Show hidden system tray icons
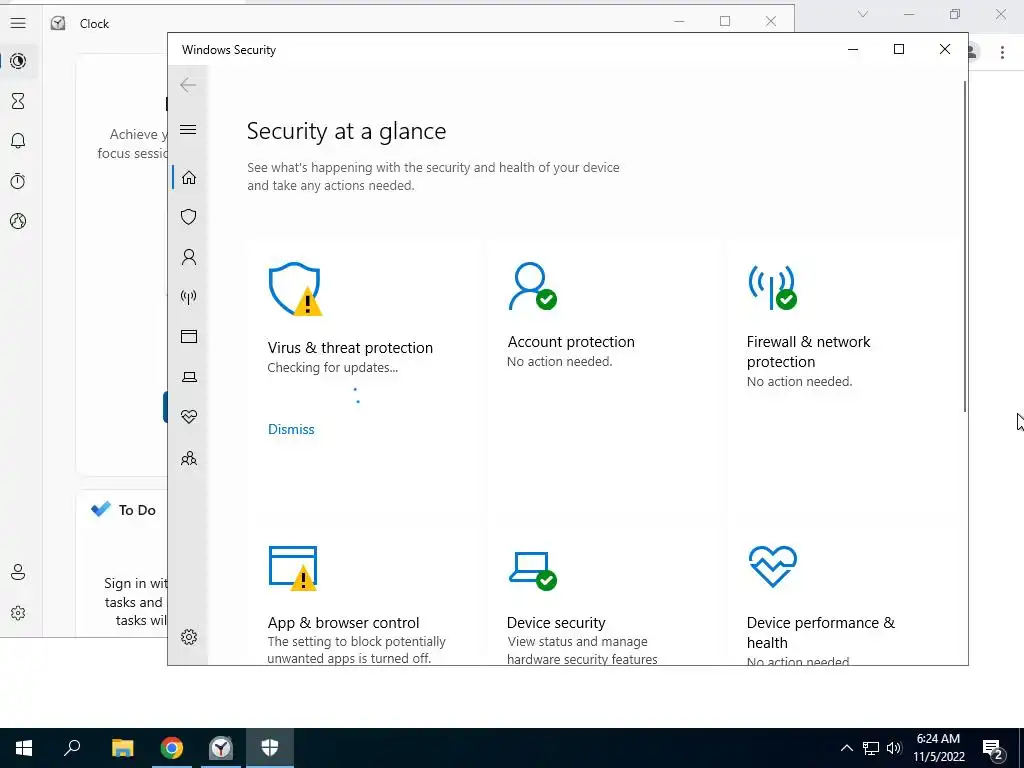 (x=846, y=748)
